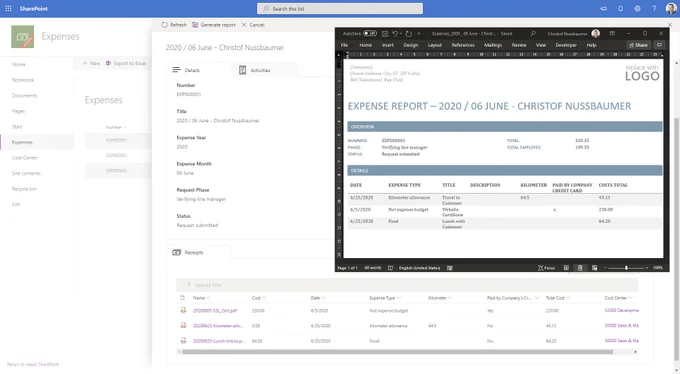Toggle the AutoSave switch in Word
This screenshot has height=374, width=680.
(x=370, y=33)
